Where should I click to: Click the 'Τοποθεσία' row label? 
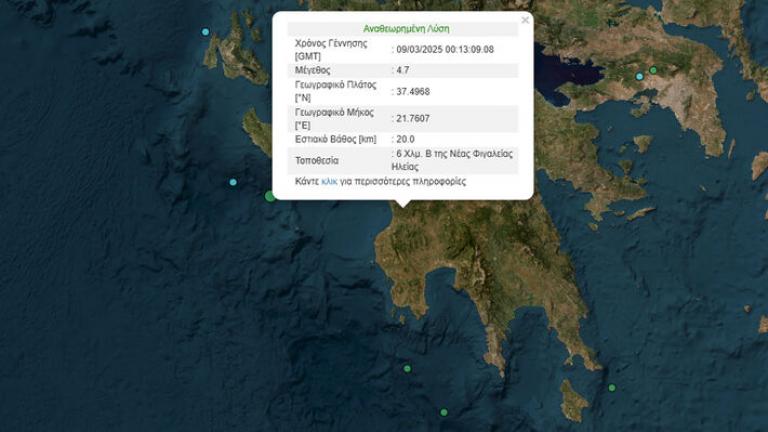[x=318, y=160]
